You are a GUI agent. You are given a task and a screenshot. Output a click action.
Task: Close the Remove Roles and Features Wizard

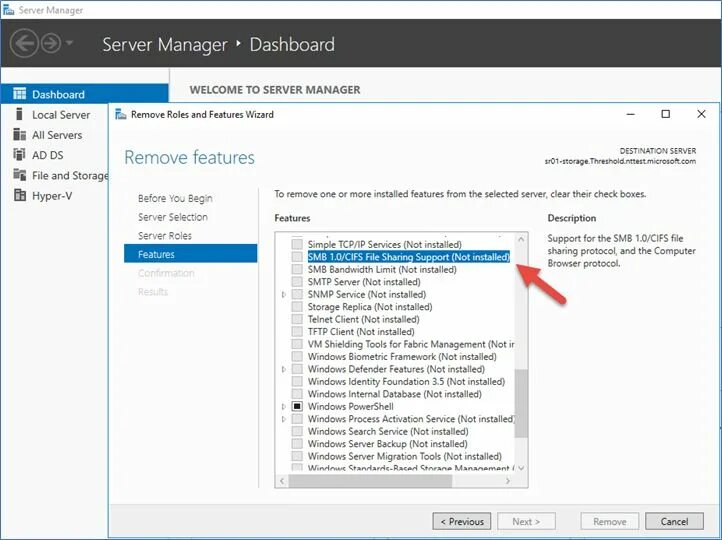[x=701, y=114]
